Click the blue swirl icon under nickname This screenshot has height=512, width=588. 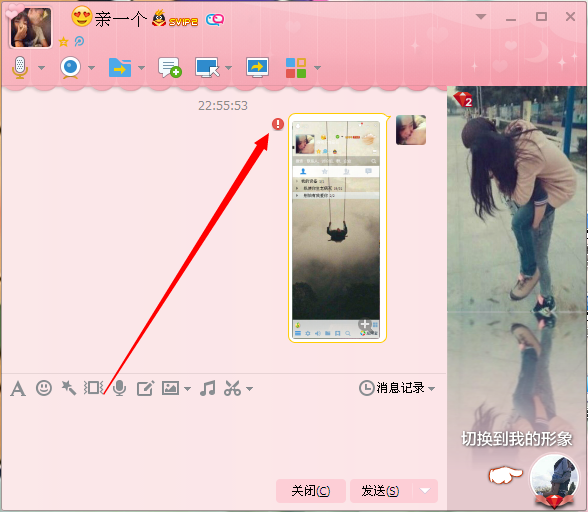tap(79, 41)
